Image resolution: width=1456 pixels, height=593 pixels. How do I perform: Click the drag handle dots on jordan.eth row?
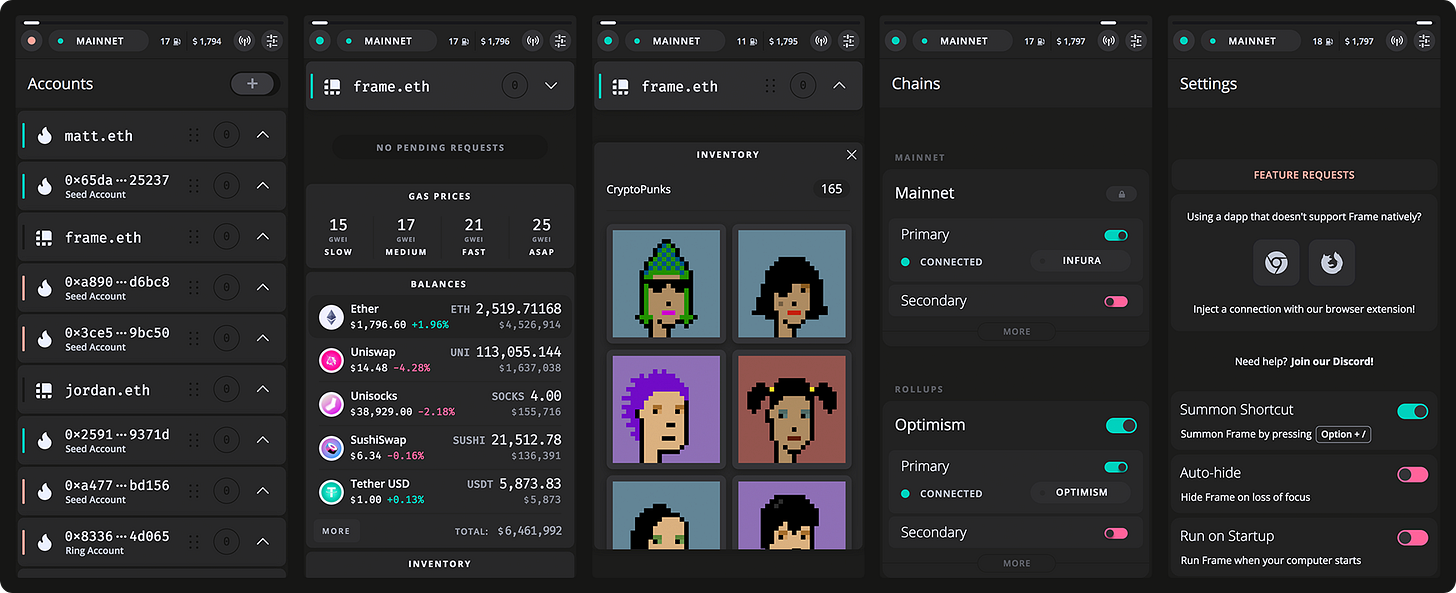(194, 389)
